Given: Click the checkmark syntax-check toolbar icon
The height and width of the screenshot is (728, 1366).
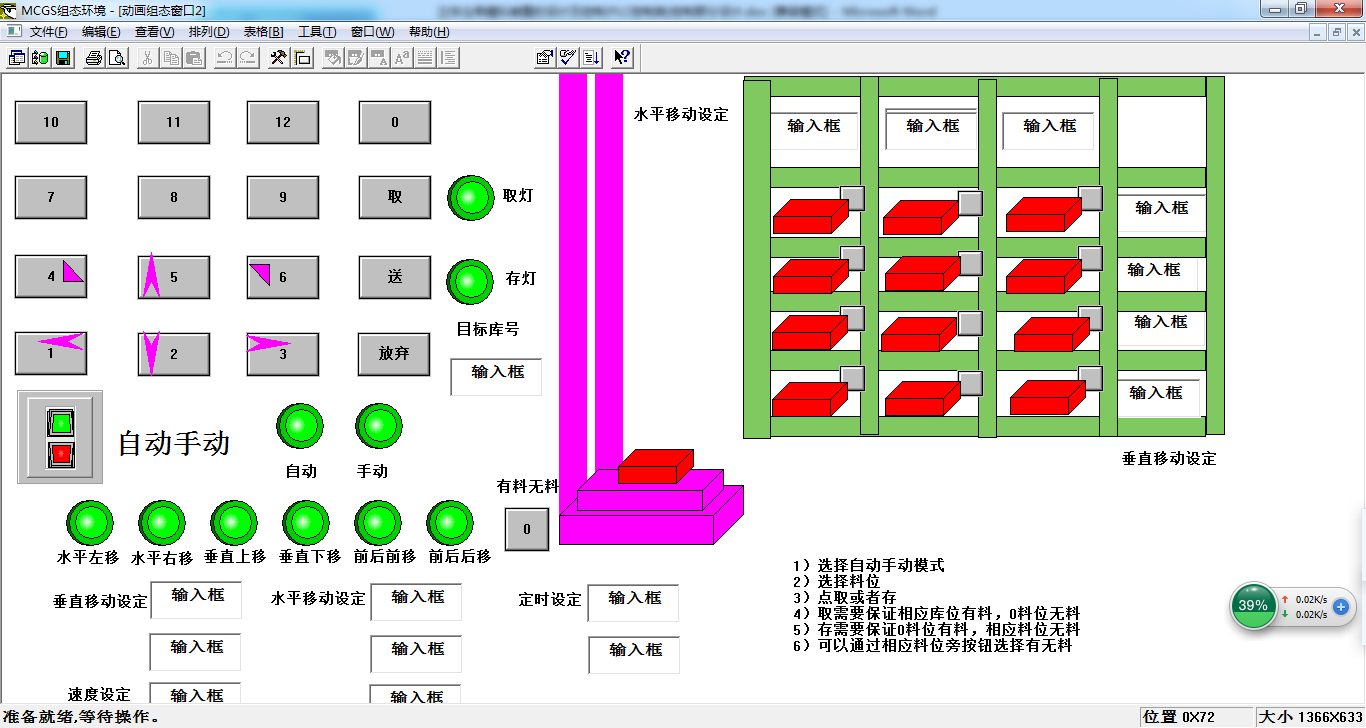Looking at the screenshot, I should [x=566, y=57].
